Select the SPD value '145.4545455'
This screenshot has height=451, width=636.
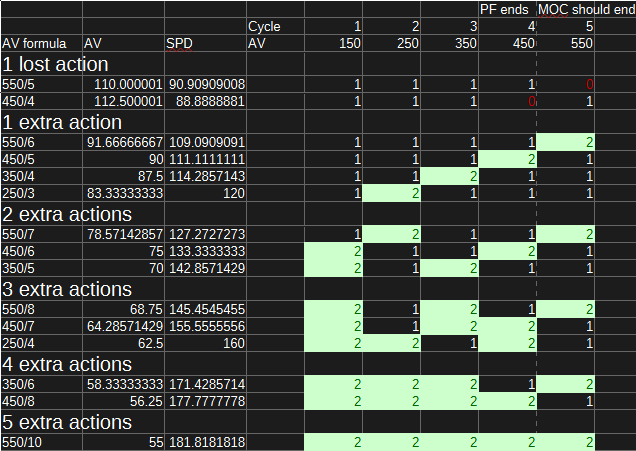coord(205,309)
